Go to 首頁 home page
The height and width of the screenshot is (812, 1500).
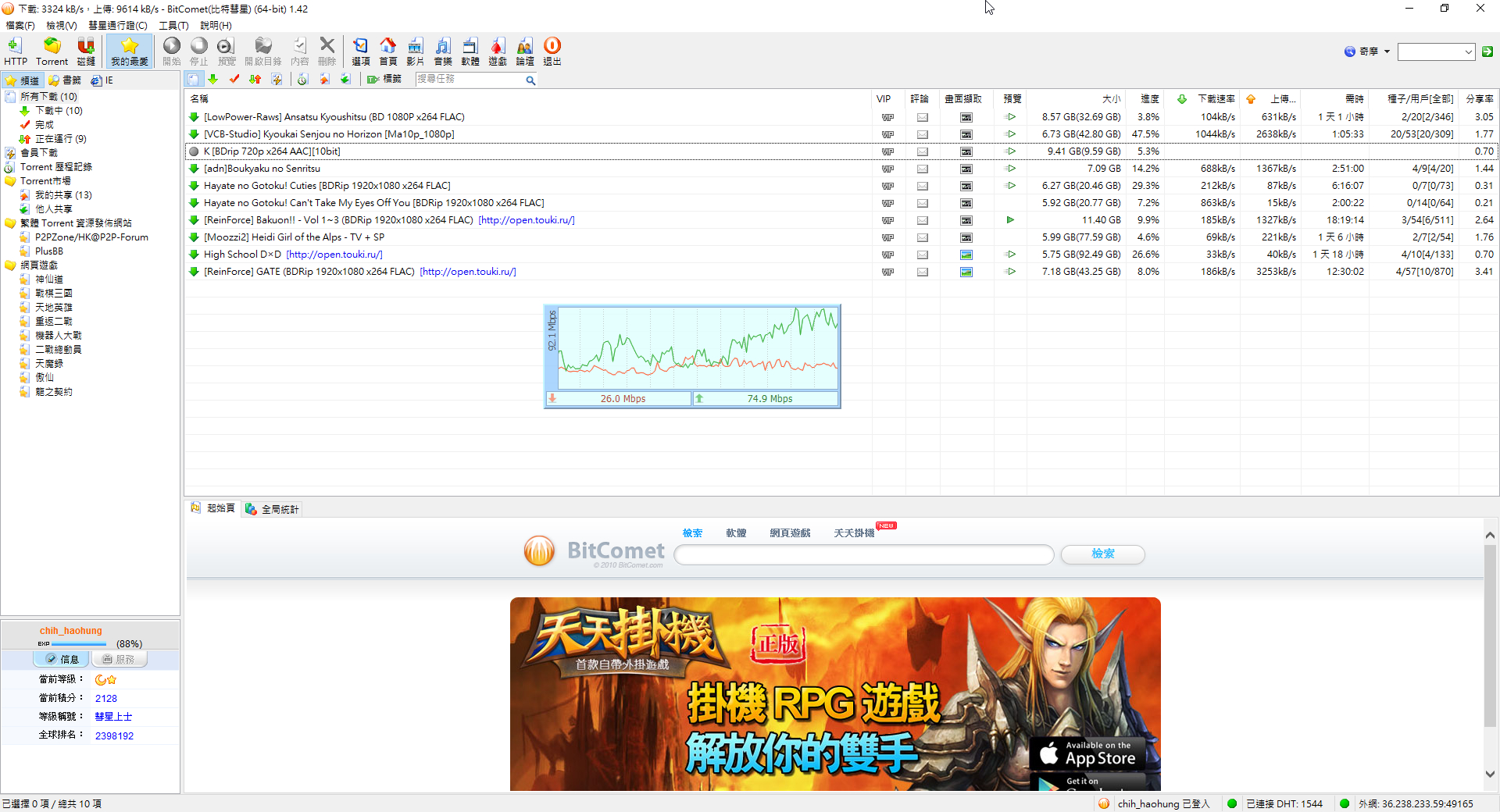pos(388,52)
